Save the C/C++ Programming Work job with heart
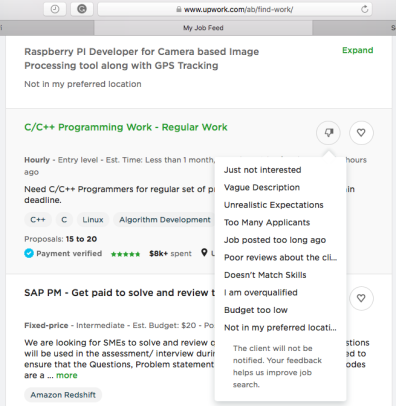This screenshot has width=396, height=406. (x=361, y=133)
